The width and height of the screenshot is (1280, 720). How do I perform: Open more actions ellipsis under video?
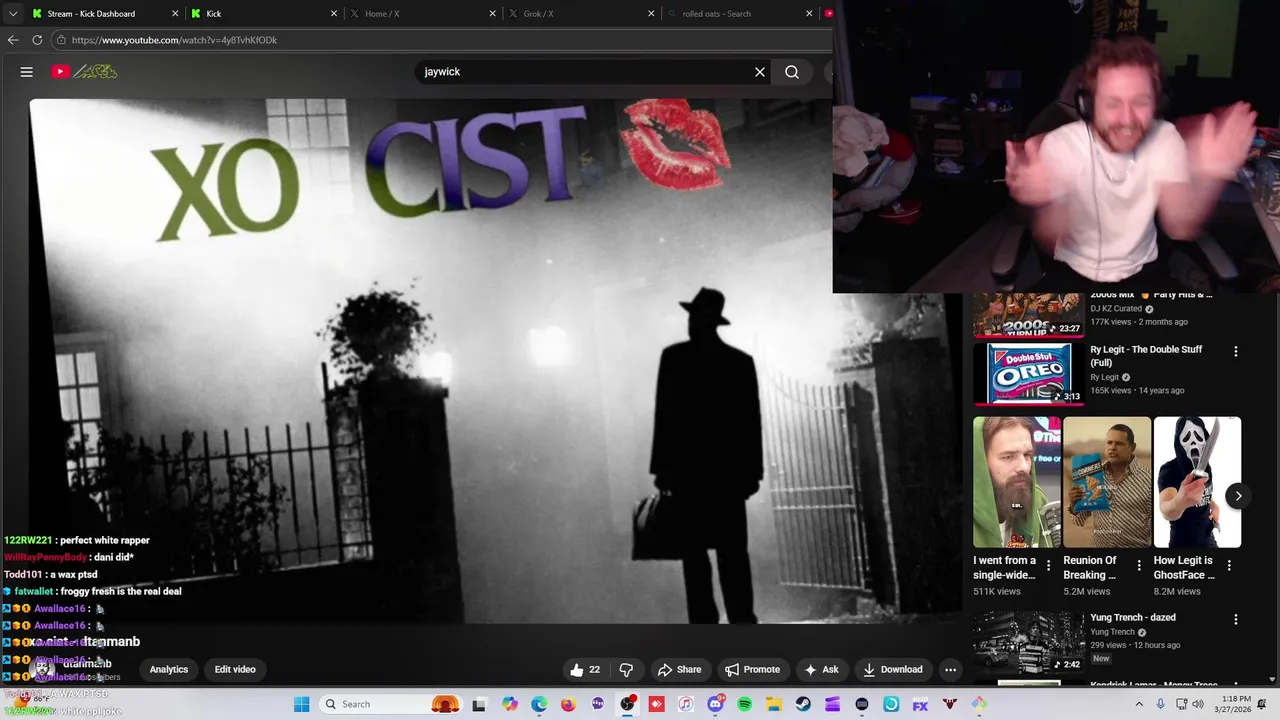[951, 670]
